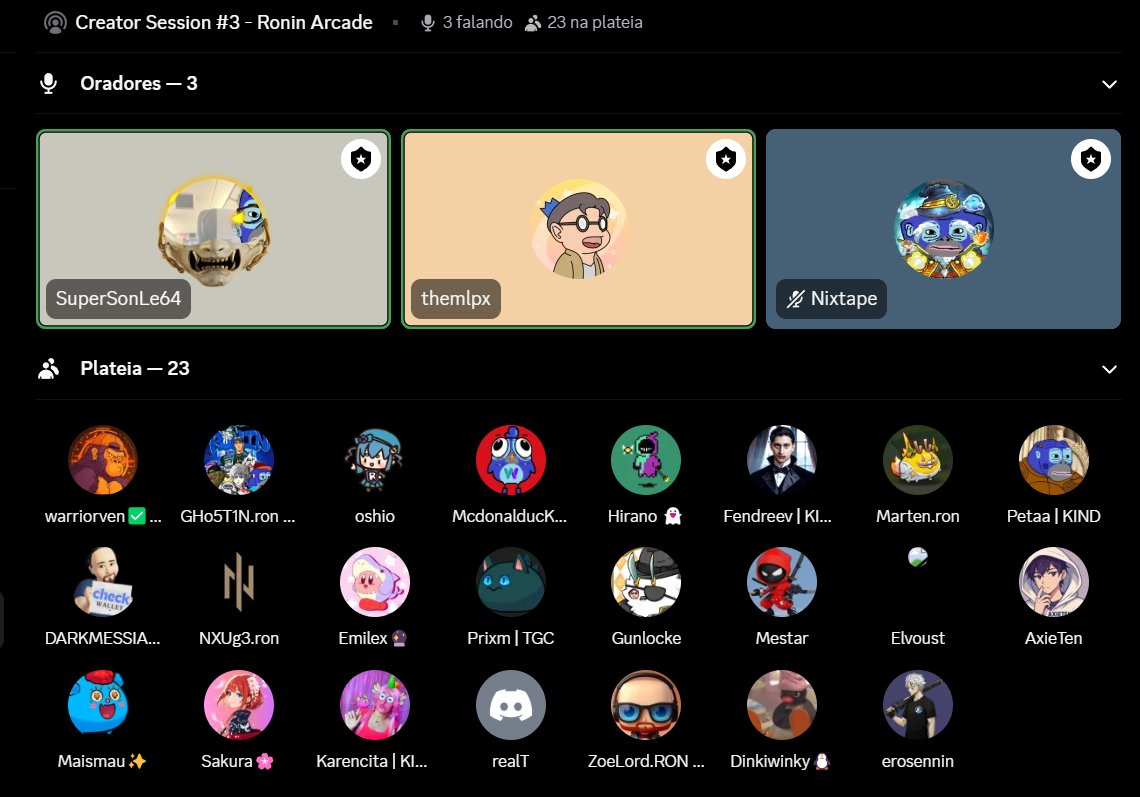Image resolution: width=1140 pixels, height=797 pixels.
Task: Open warriorven's profile avatar
Action: [102, 460]
